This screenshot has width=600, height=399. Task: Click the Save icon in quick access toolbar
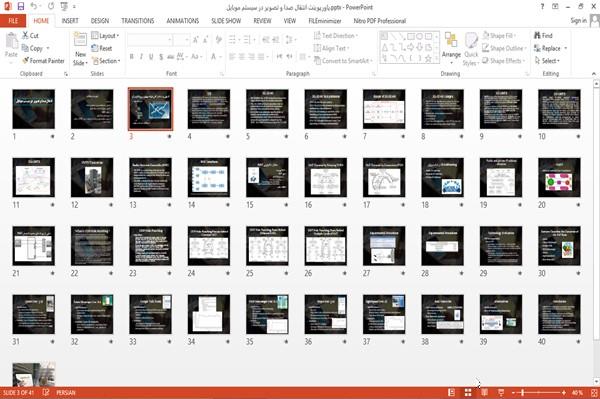pos(21,7)
